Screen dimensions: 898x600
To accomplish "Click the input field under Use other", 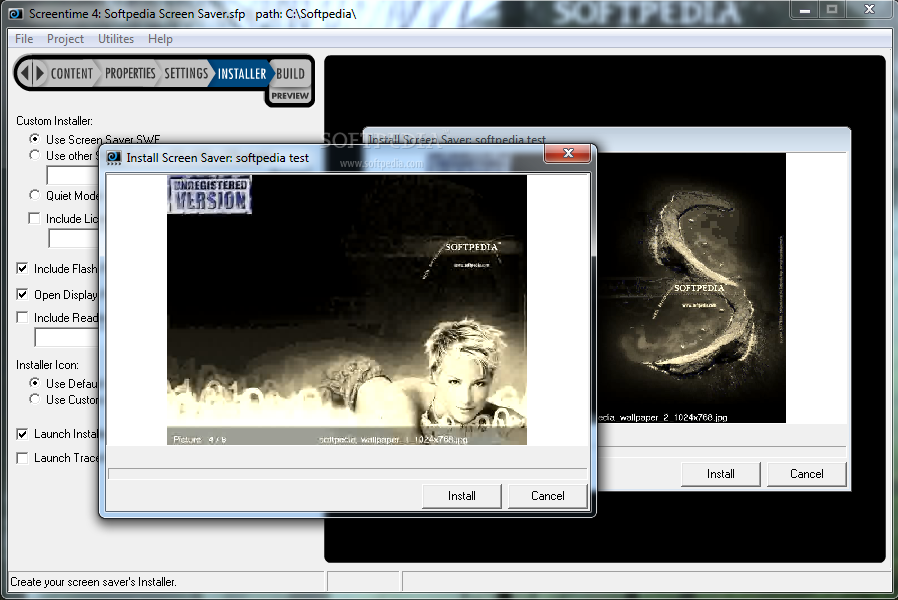I will tap(73, 175).
